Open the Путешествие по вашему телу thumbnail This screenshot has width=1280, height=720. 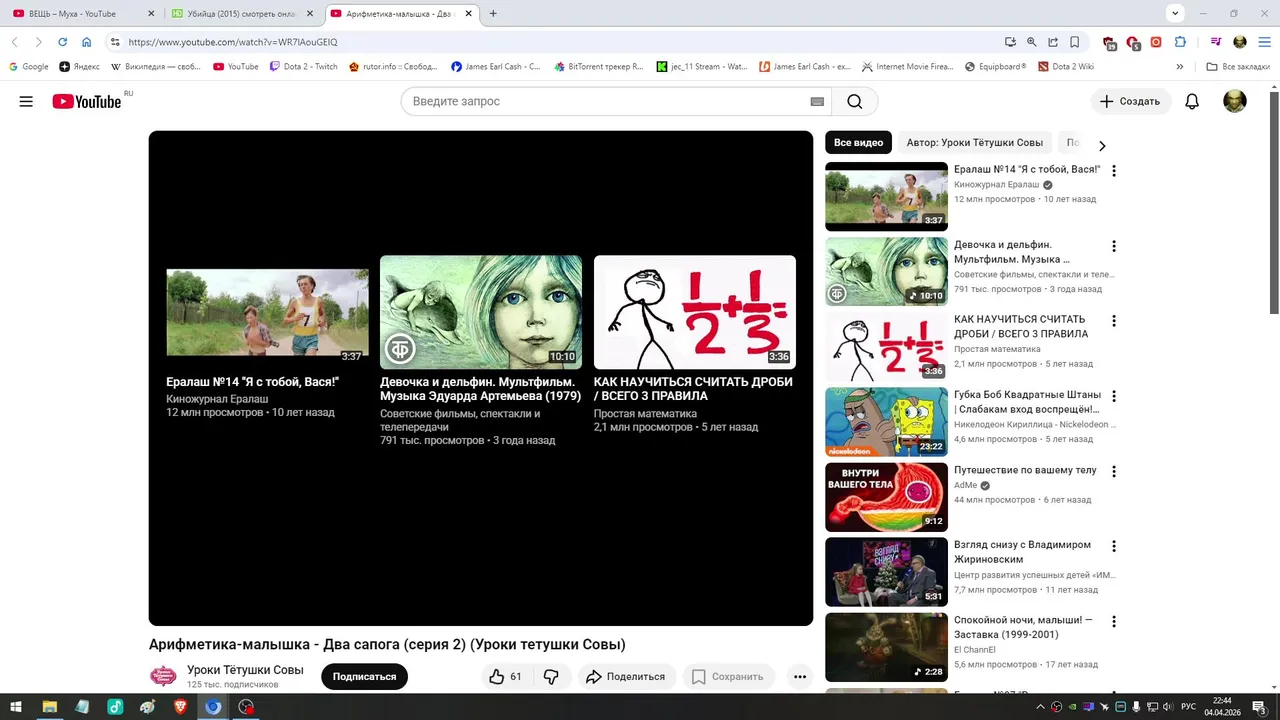[x=886, y=497]
